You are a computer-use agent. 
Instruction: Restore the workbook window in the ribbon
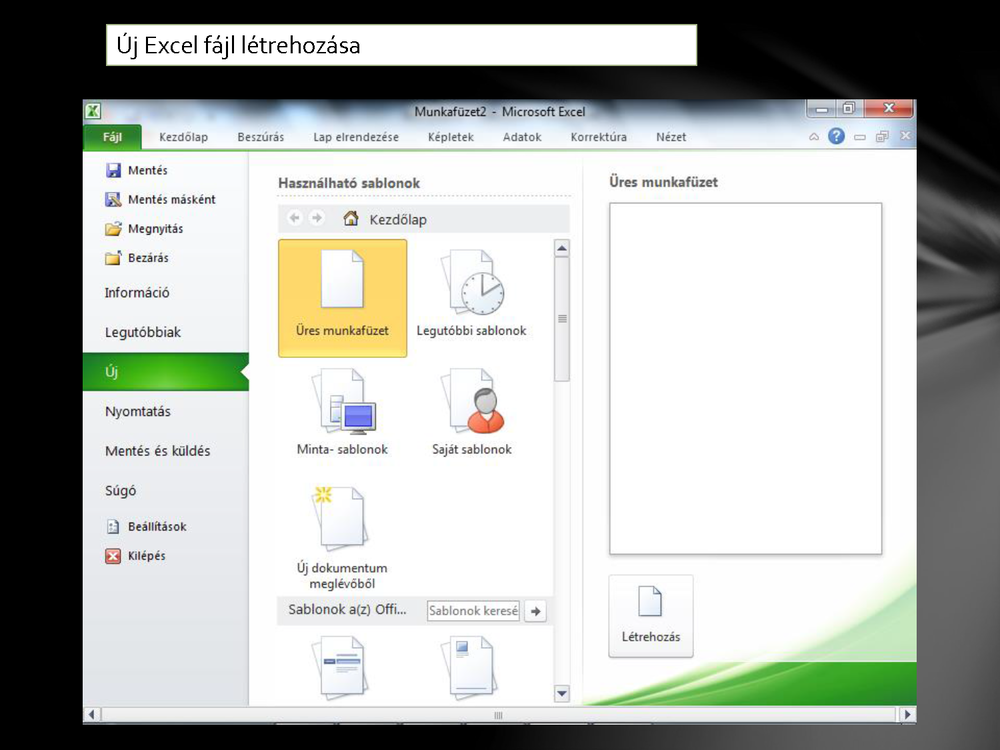[882, 136]
